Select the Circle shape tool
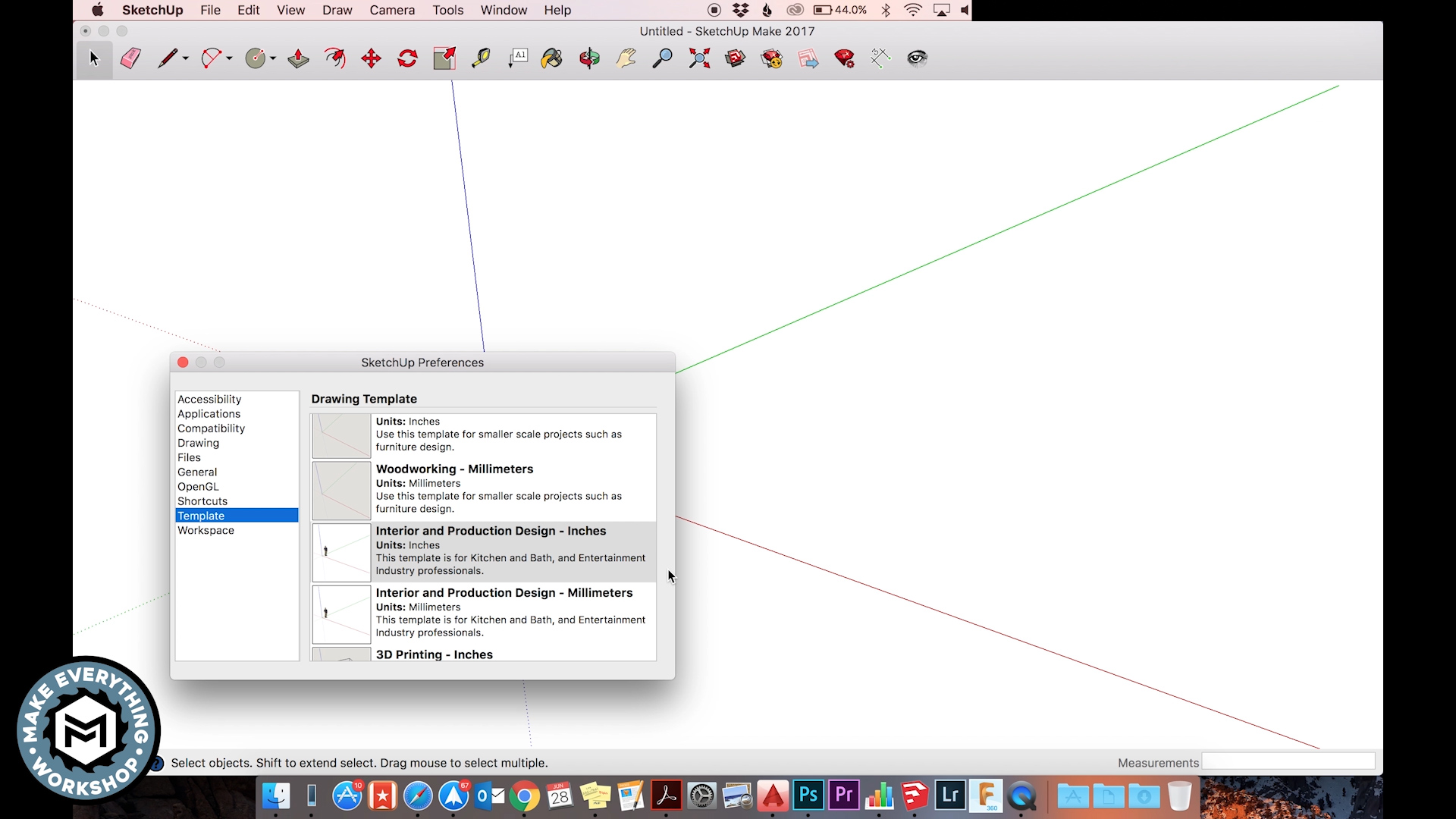The width and height of the screenshot is (1456, 819). 256,58
